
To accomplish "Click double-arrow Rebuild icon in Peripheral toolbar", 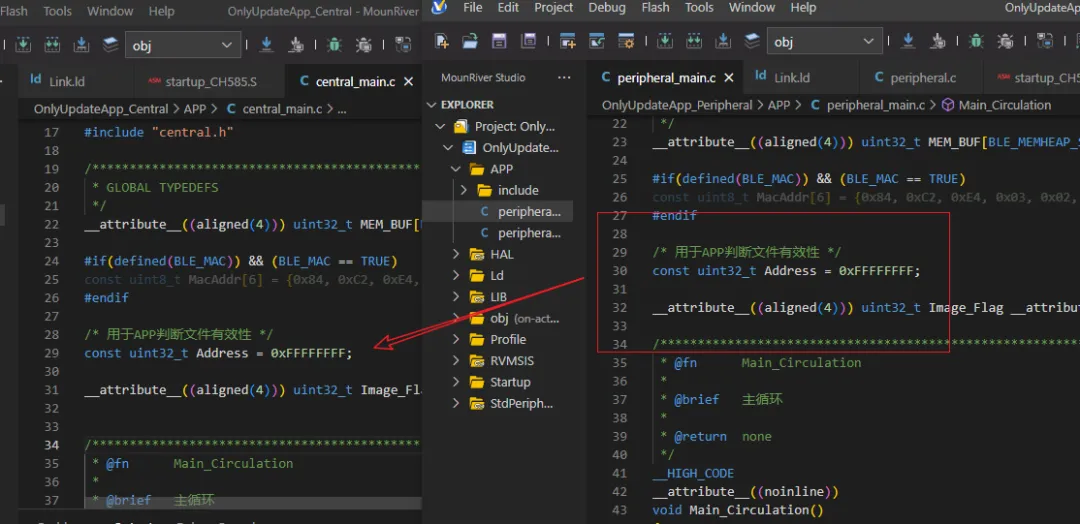I will pyautogui.click(x=694, y=41).
